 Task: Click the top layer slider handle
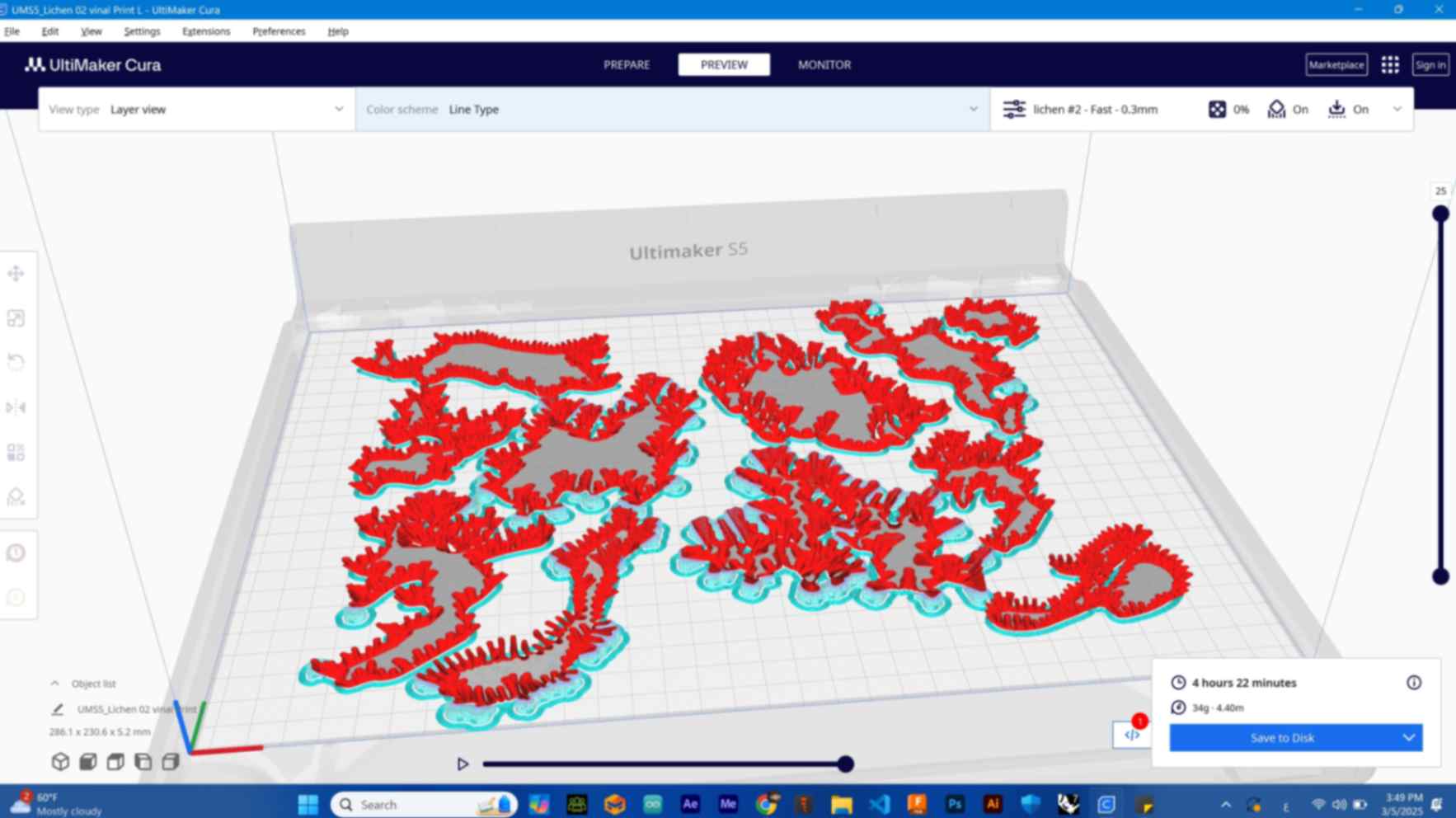click(1440, 214)
